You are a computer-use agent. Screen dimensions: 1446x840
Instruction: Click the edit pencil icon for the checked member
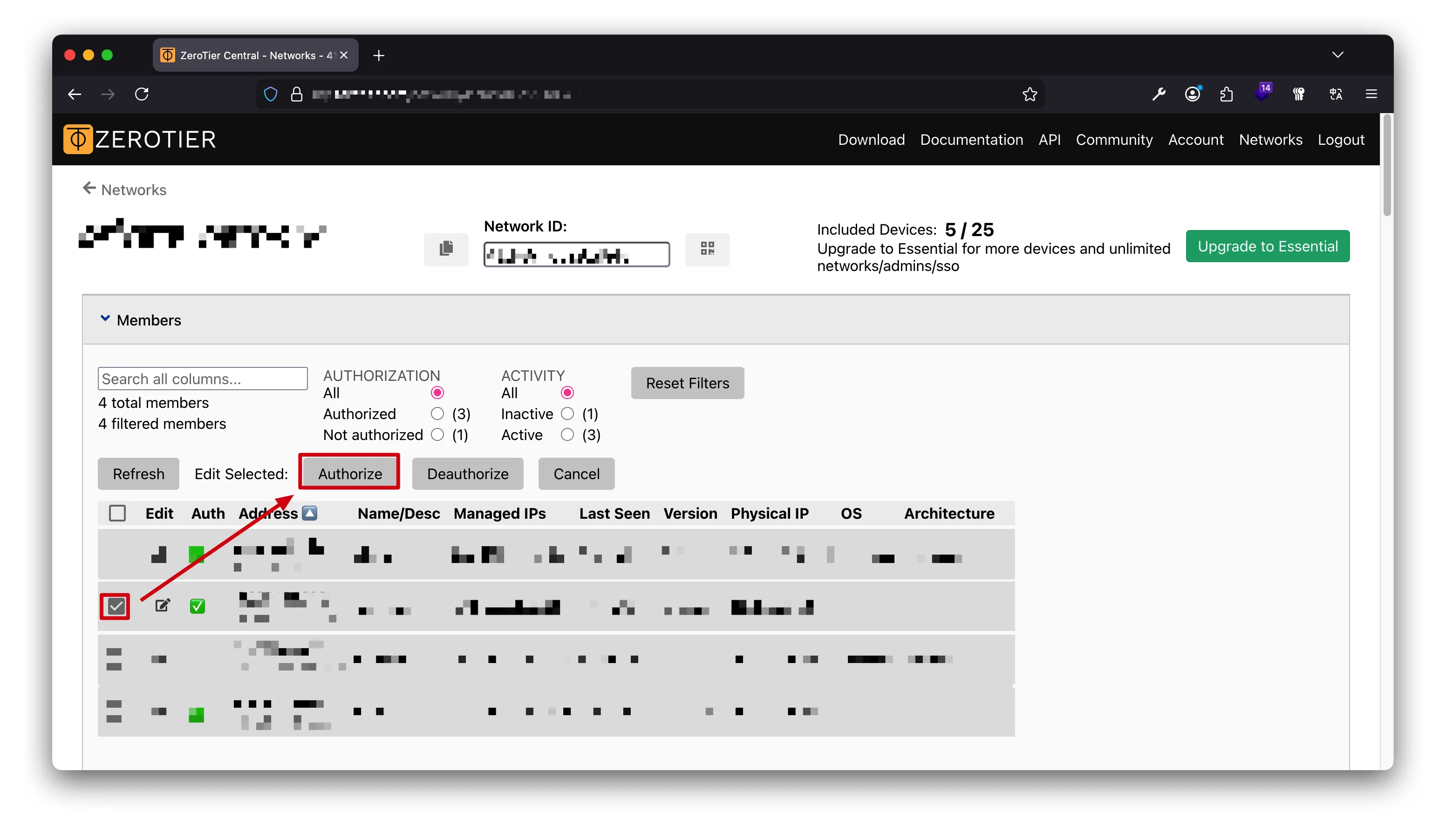click(163, 605)
